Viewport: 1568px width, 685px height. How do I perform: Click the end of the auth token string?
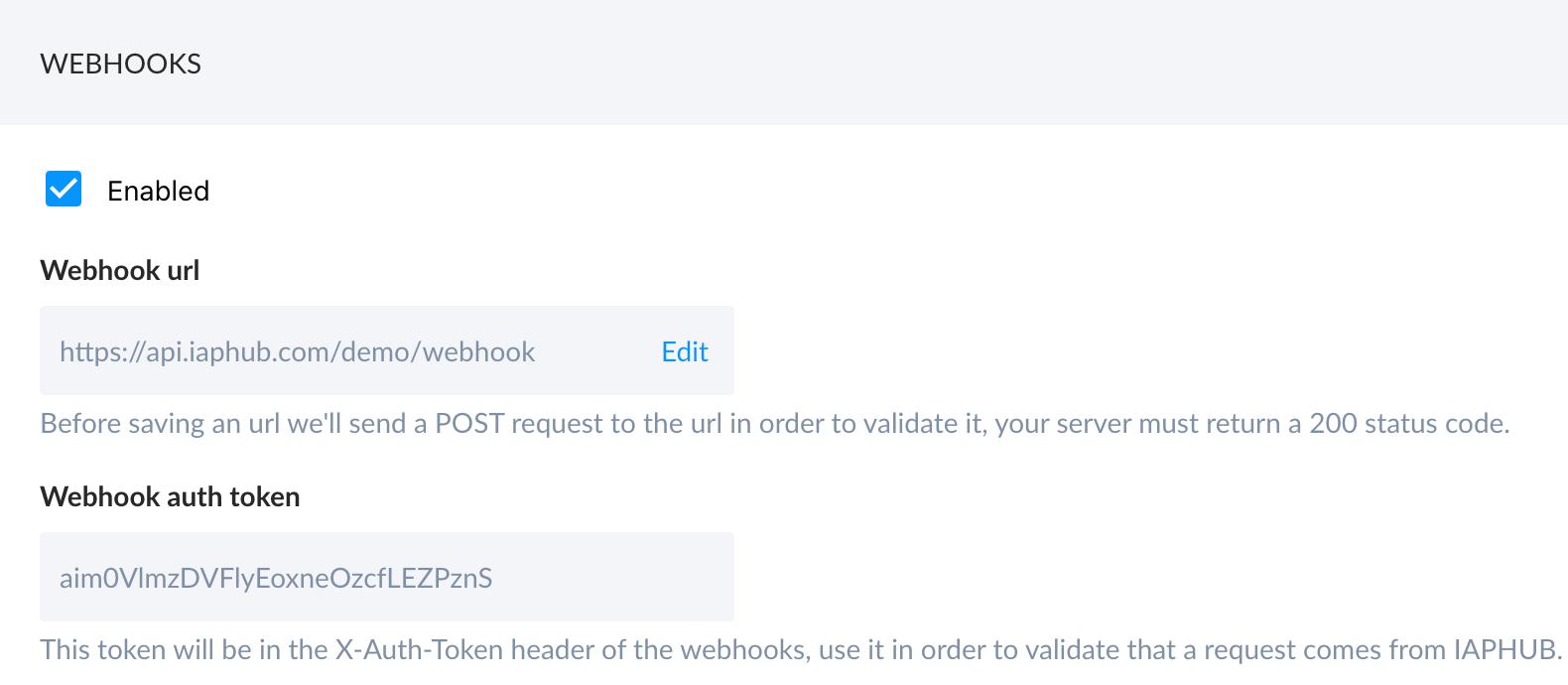490,578
